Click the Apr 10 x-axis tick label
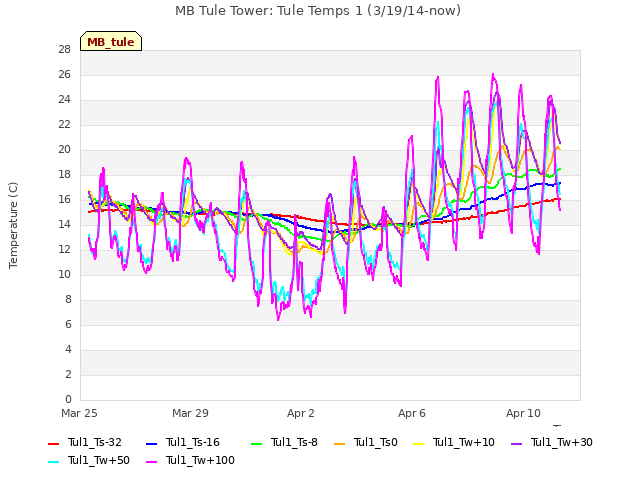 (523, 413)
